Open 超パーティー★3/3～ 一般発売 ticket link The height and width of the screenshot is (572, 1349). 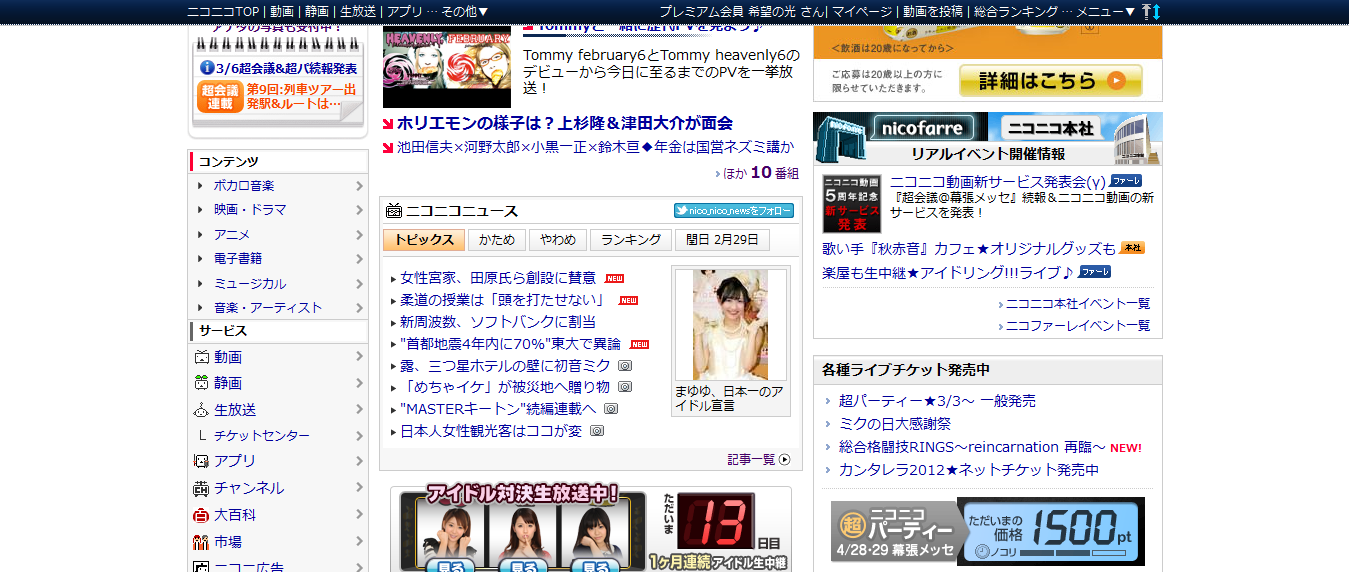click(x=937, y=401)
